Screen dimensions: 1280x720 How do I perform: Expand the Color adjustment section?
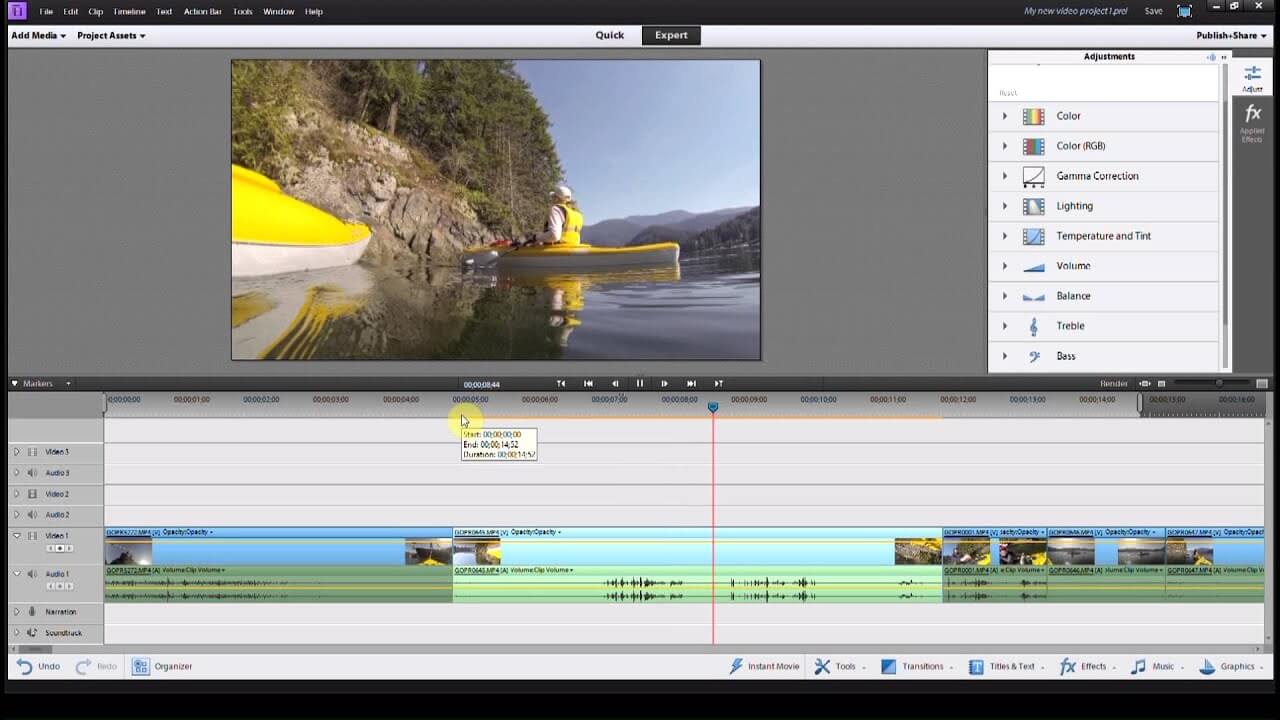[x=1005, y=116]
